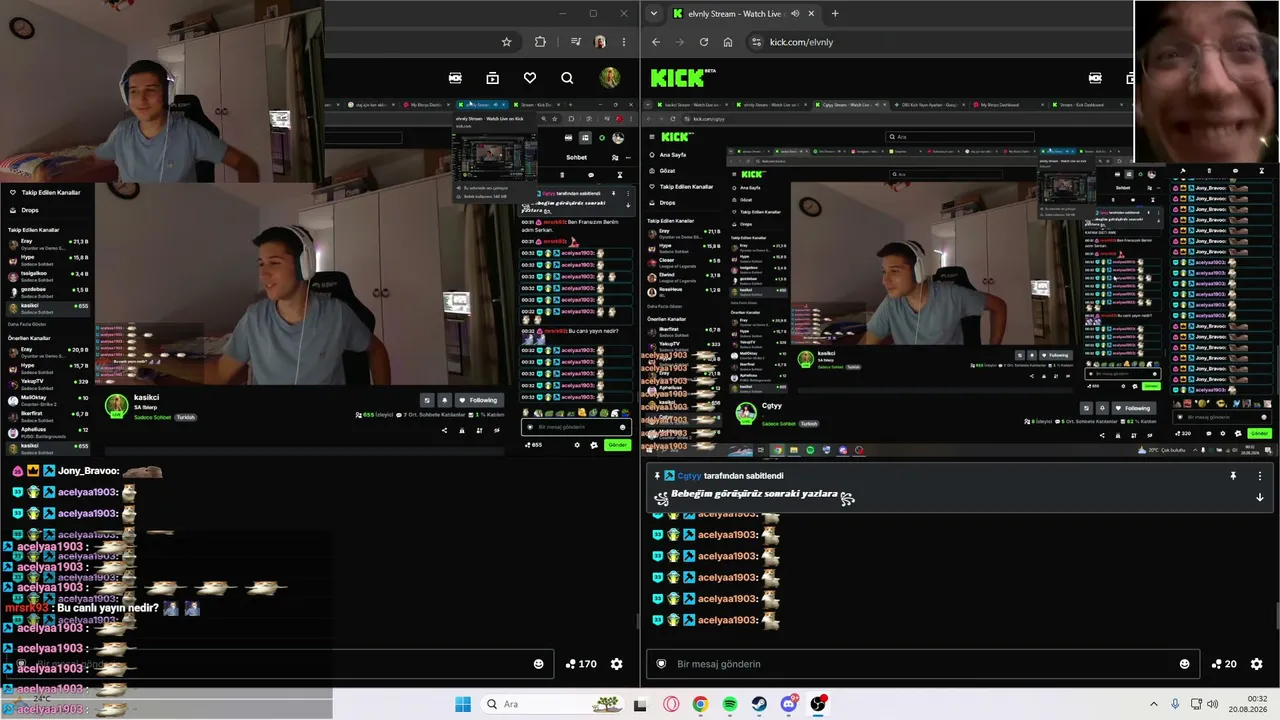Open pinned message three-dot options
This screenshot has height=720, width=1280.
tap(1259, 476)
